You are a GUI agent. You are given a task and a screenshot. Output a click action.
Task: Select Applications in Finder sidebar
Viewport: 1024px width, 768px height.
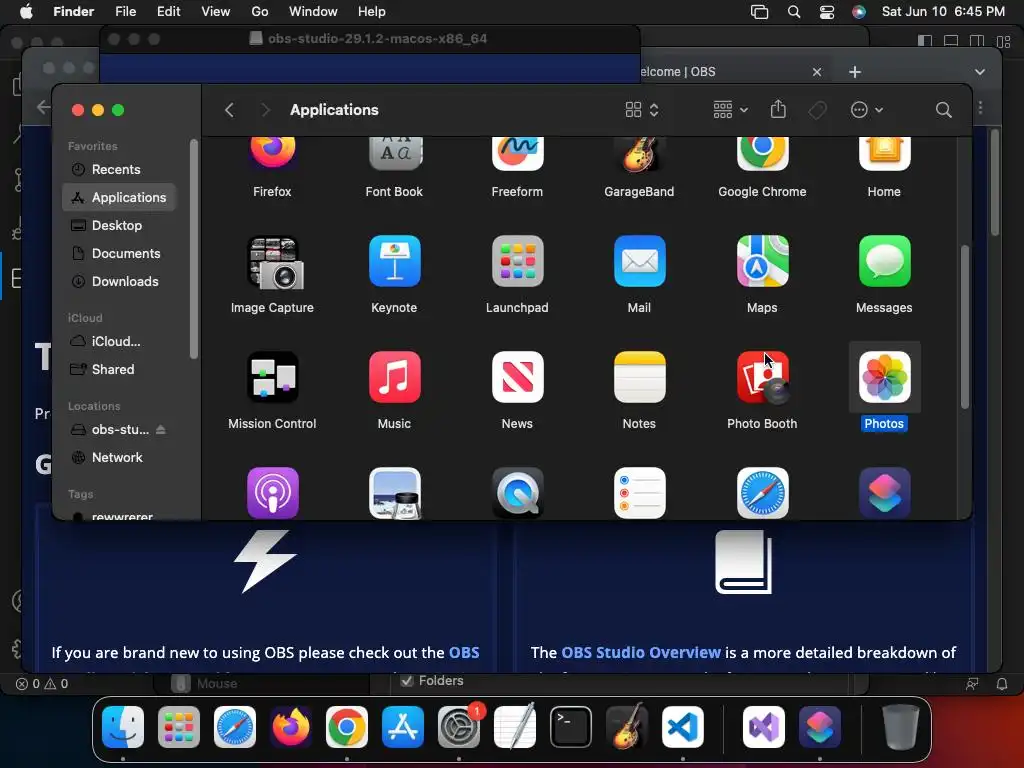click(x=119, y=197)
